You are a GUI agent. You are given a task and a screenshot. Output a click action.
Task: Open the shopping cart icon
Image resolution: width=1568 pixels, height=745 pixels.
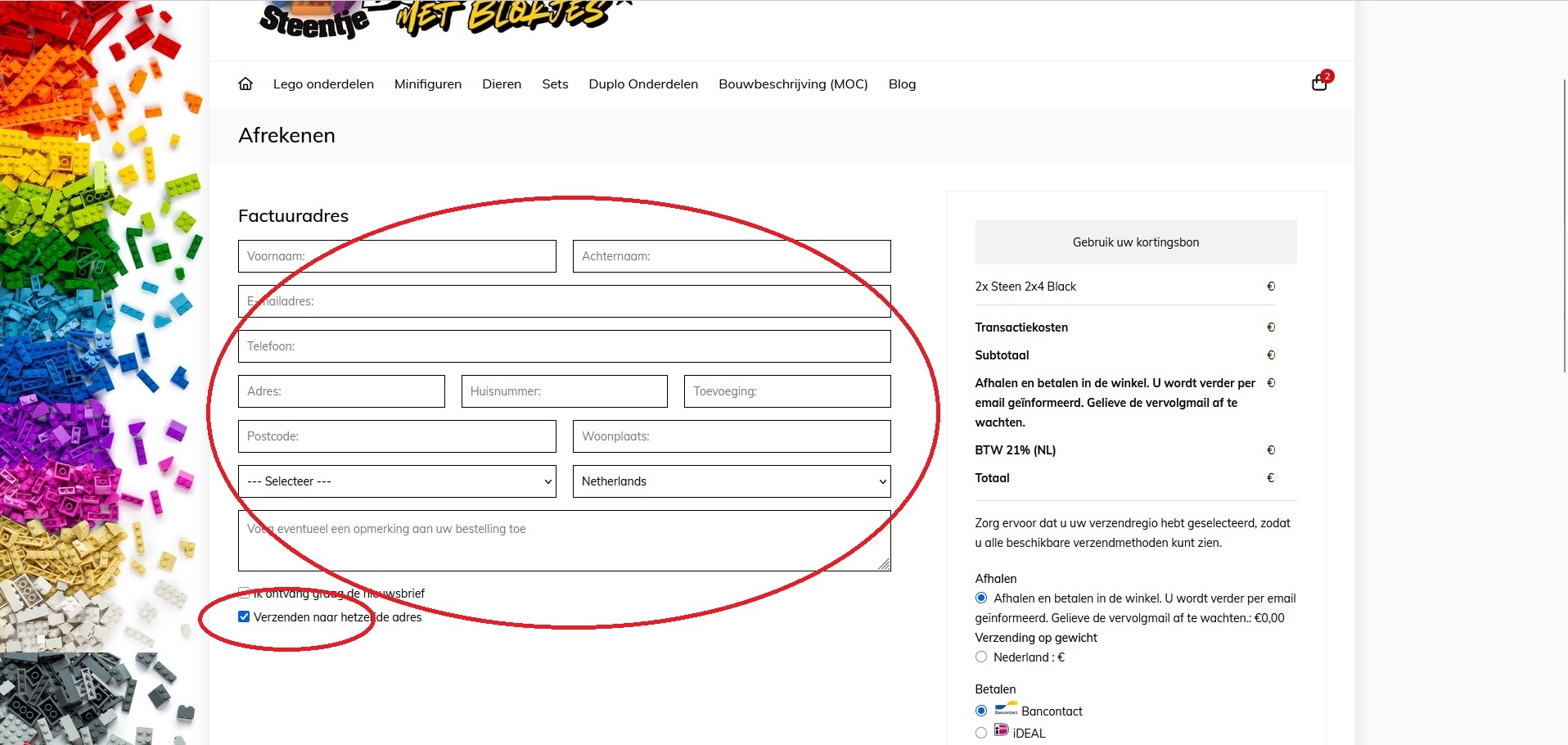(x=1319, y=83)
